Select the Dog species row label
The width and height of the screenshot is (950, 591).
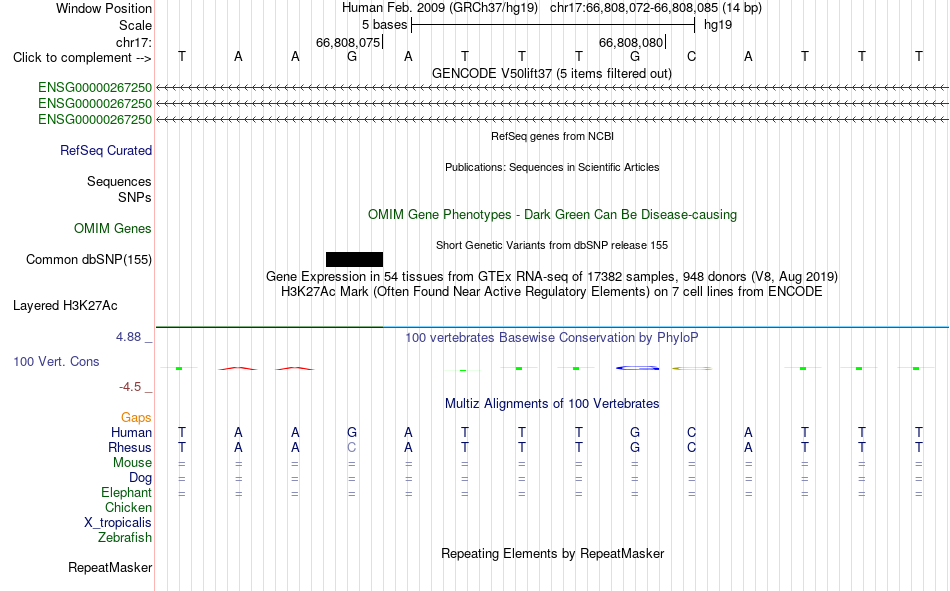[141, 478]
